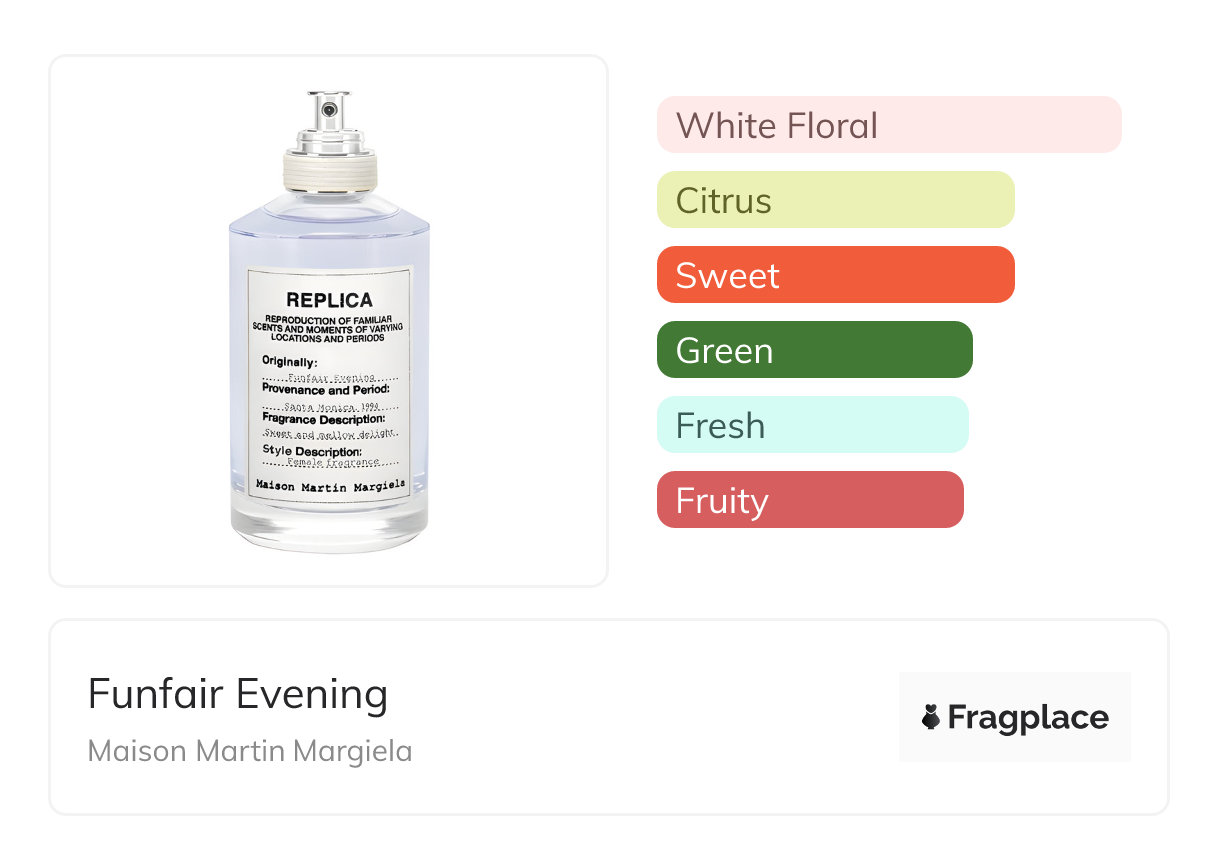Viewport: 1218px width, 864px height.
Task: Select the Citrus accord bar
Action: click(x=835, y=200)
